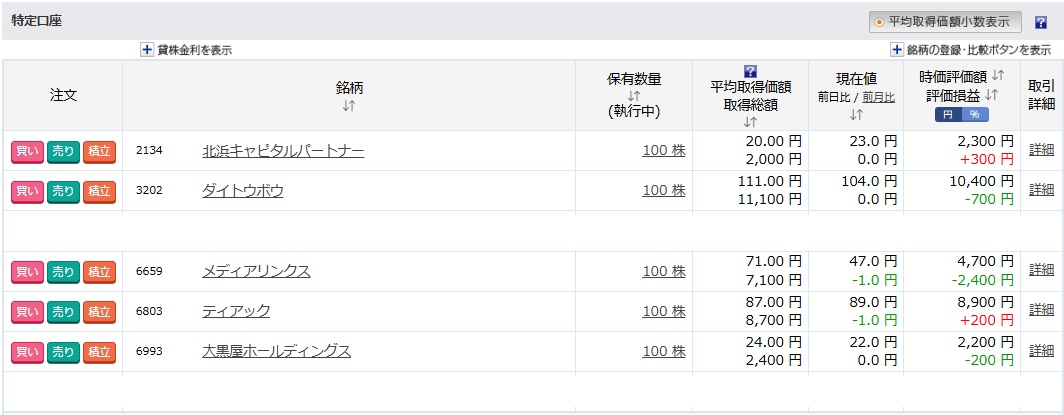Switch price change to 前月比
Viewport: 1064px width, 415px height.
(879, 98)
